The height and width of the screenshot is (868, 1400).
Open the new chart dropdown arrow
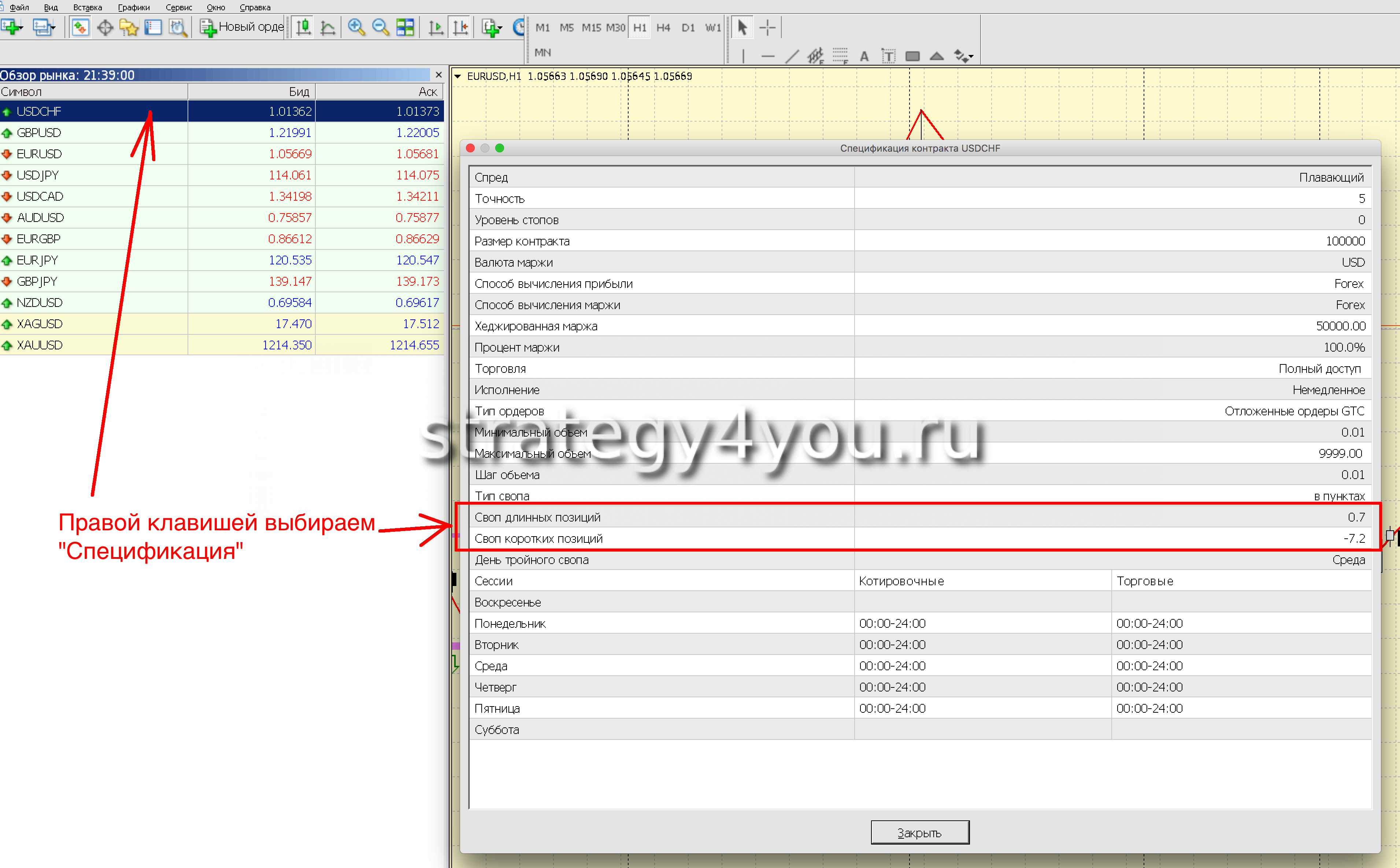click(x=21, y=27)
